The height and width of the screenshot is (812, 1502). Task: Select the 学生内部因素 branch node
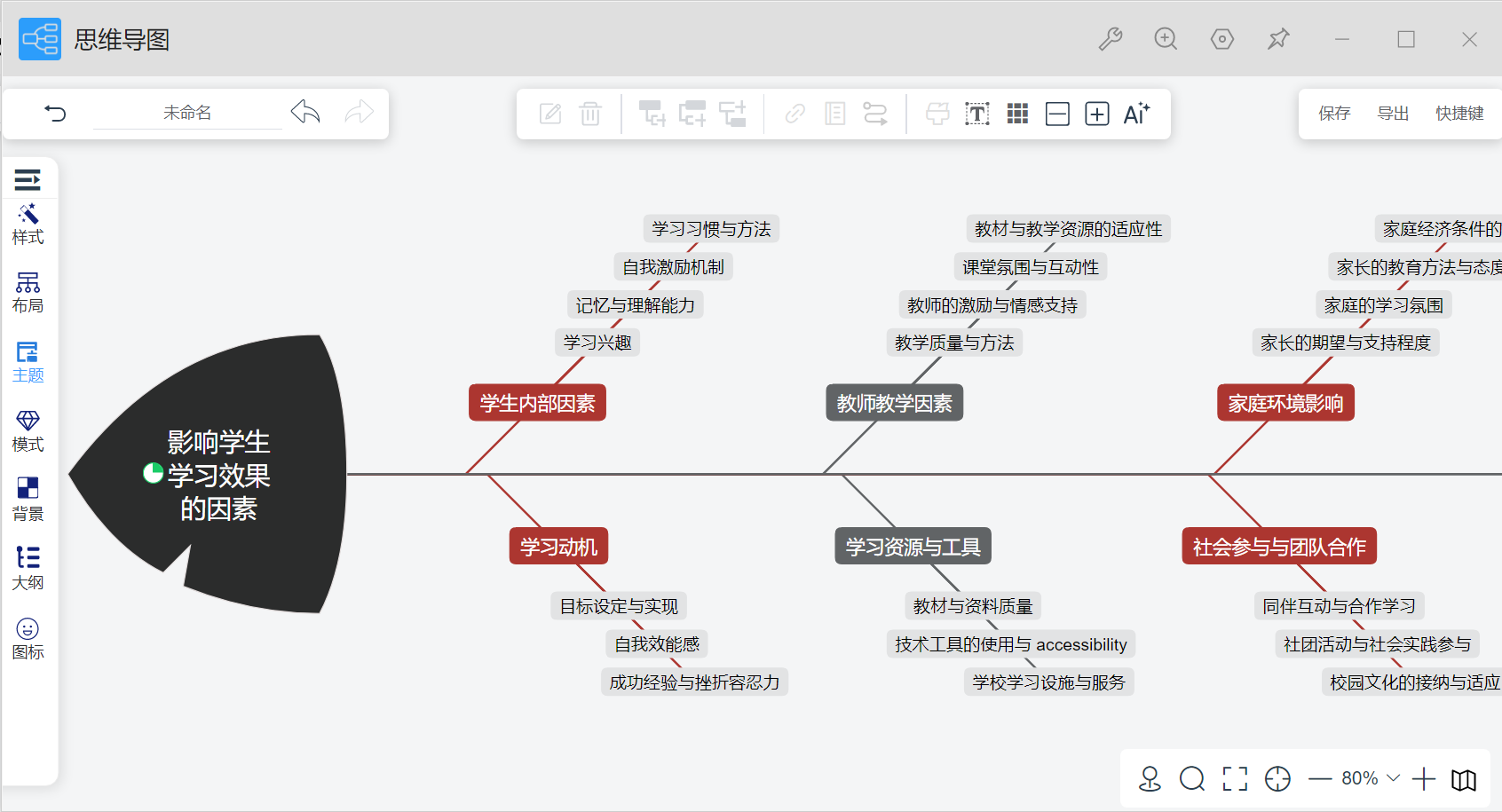[537, 403]
